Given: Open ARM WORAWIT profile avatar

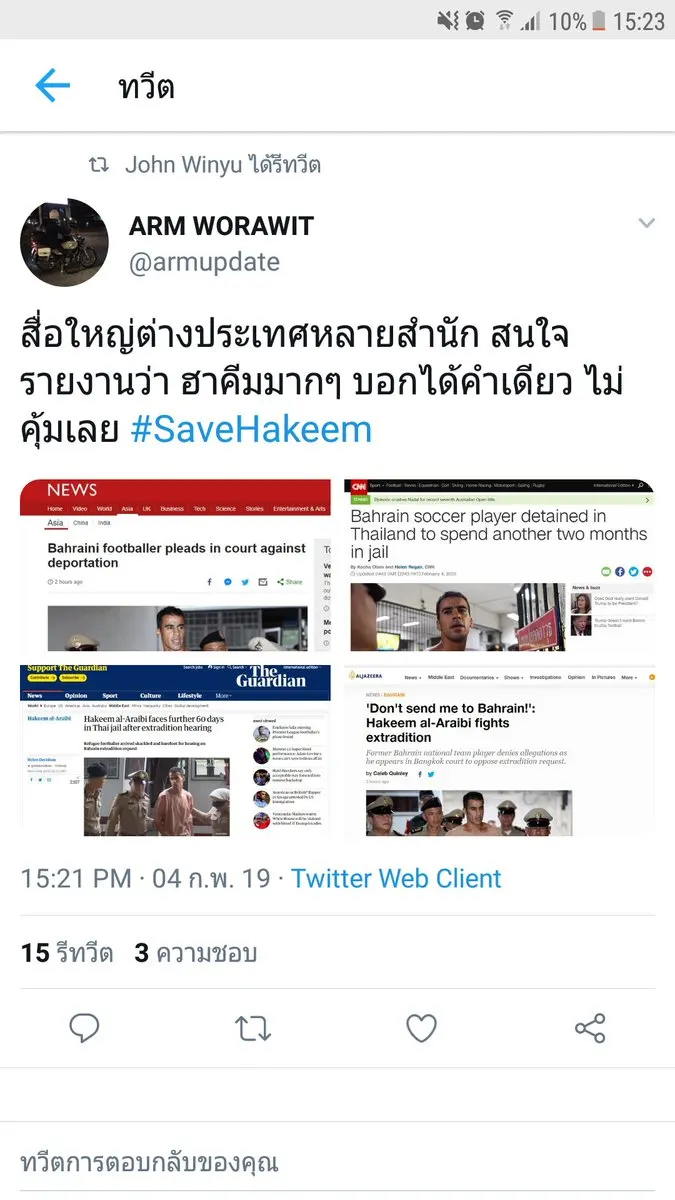Looking at the screenshot, I should [x=64, y=241].
